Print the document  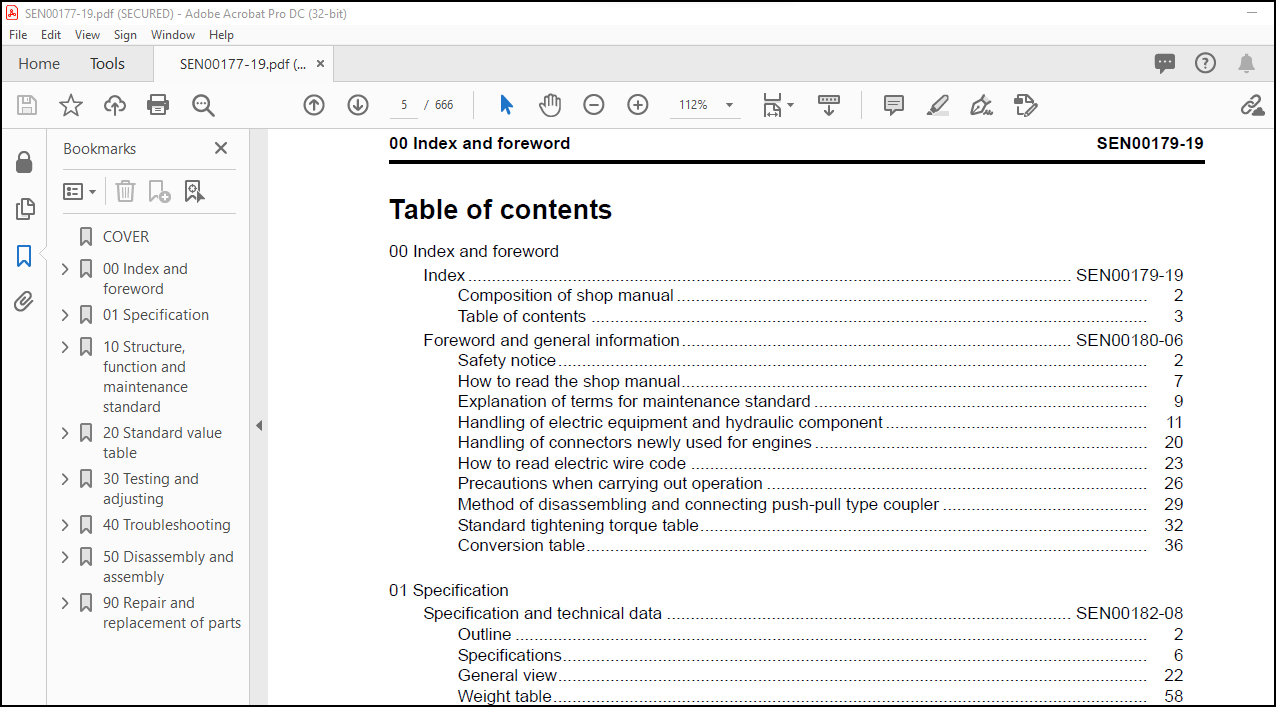pos(158,105)
